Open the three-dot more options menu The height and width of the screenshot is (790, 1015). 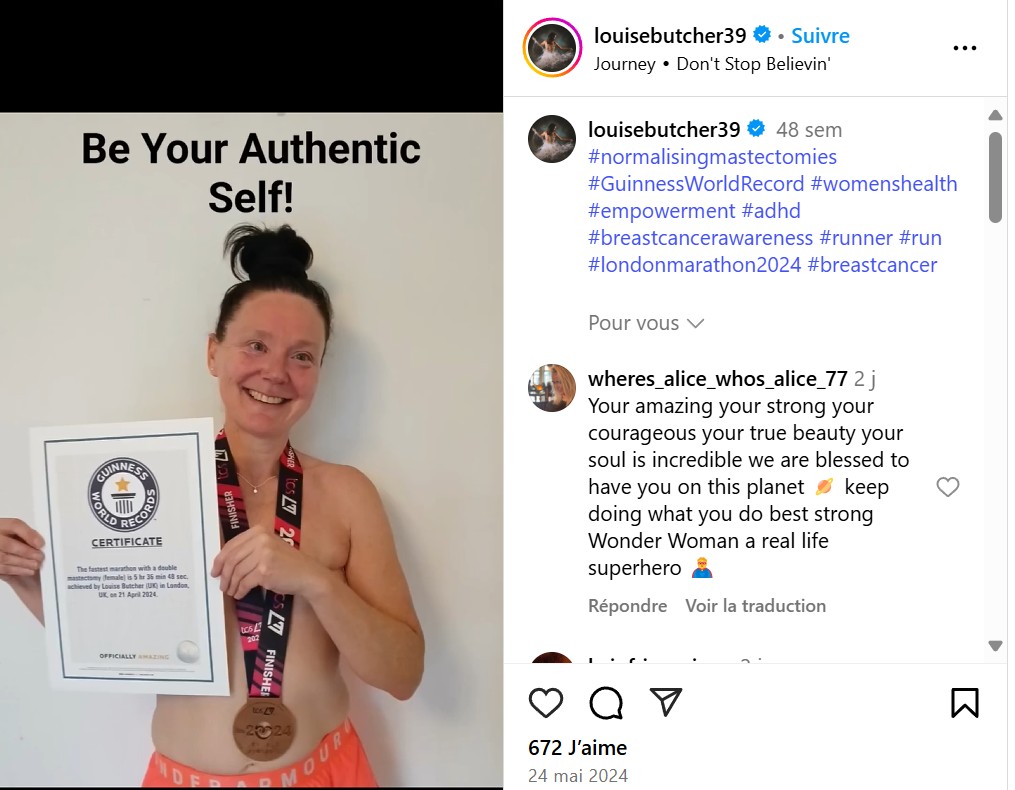[965, 48]
